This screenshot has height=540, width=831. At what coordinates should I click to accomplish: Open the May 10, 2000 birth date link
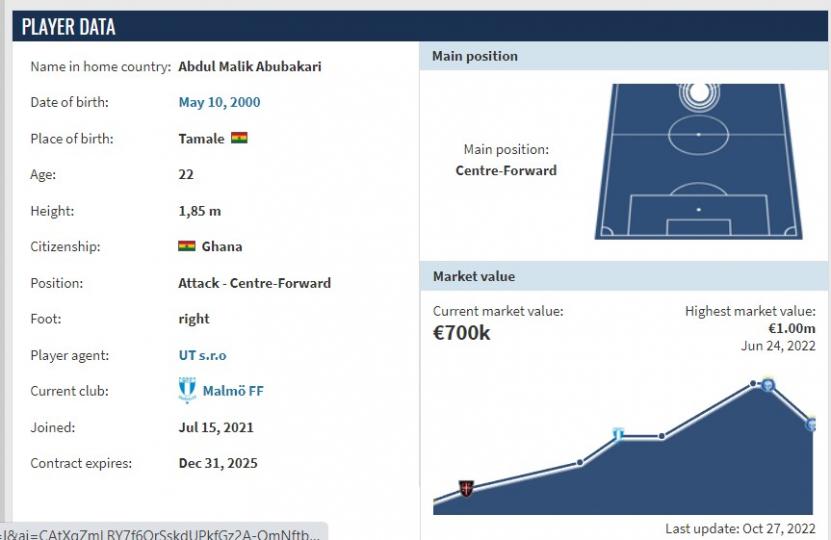coord(219,102)
